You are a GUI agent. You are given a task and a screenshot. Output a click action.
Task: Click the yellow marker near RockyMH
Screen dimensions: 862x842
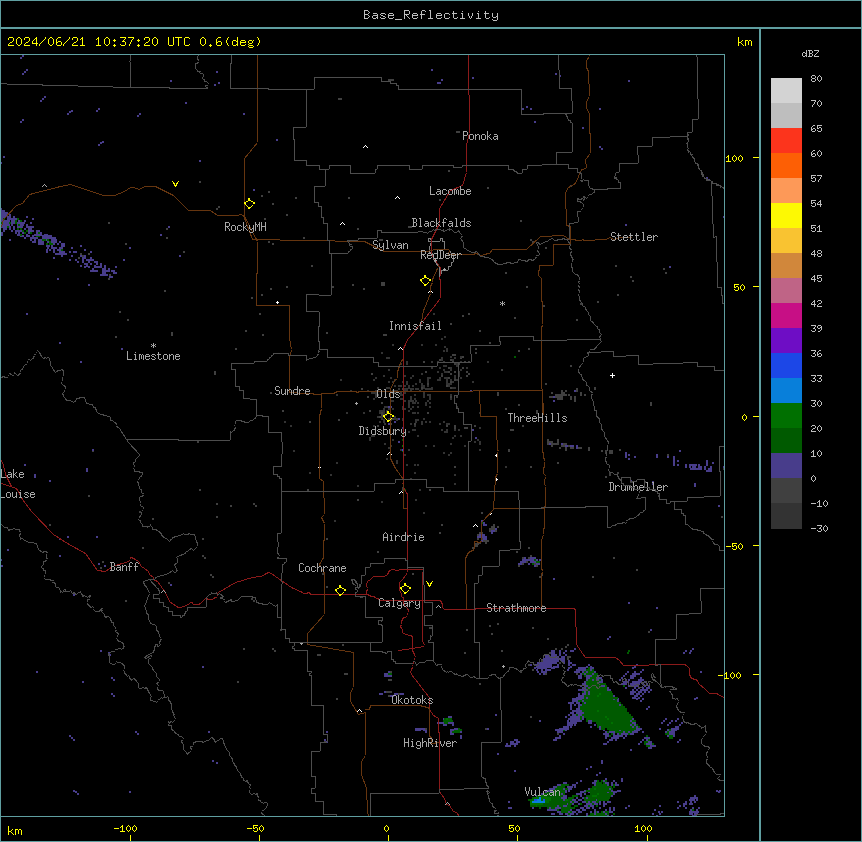pyautogui.click(x=249, y=204)
